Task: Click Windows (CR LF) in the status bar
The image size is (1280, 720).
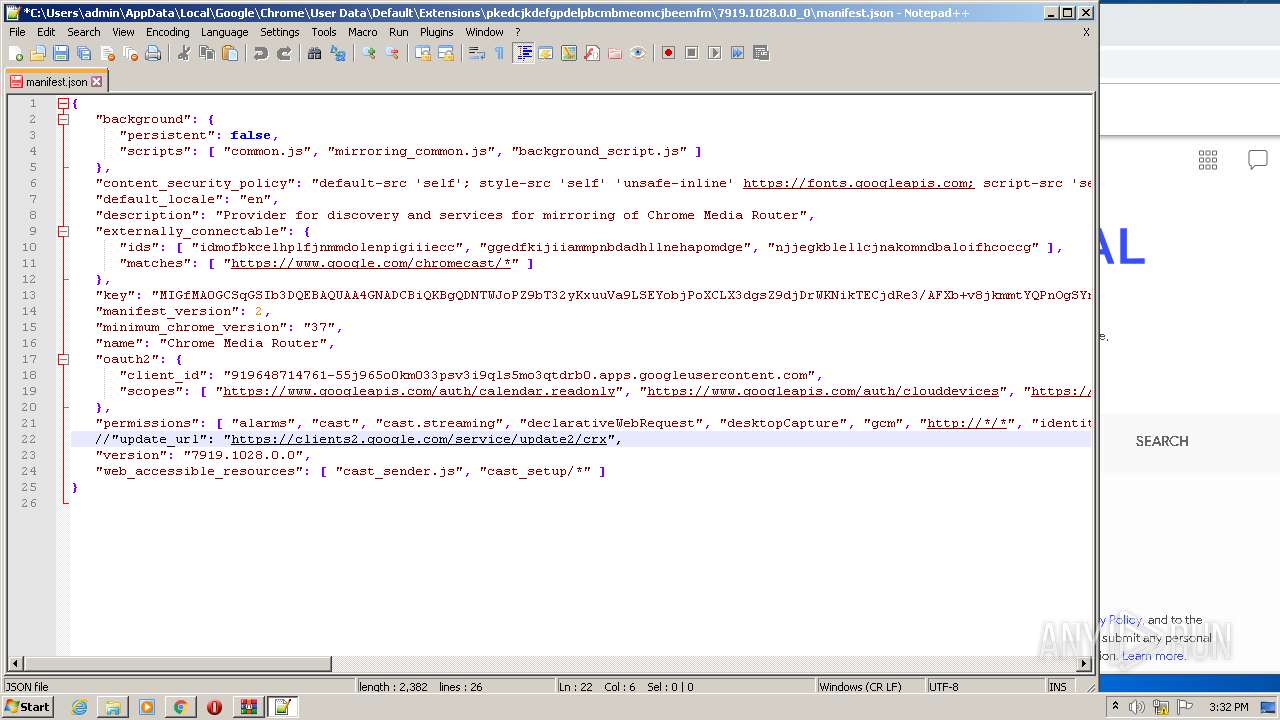Action: click(x=869, y=687)
